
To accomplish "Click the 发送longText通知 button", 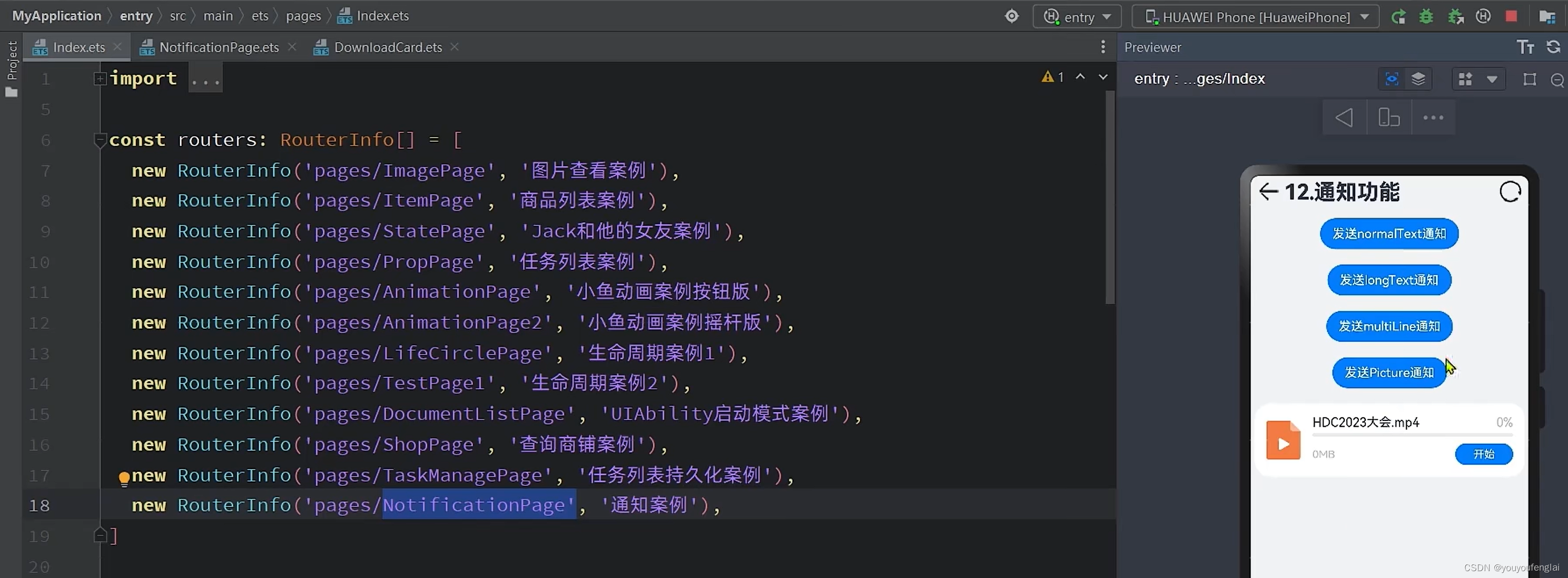I will [1389, 280].
